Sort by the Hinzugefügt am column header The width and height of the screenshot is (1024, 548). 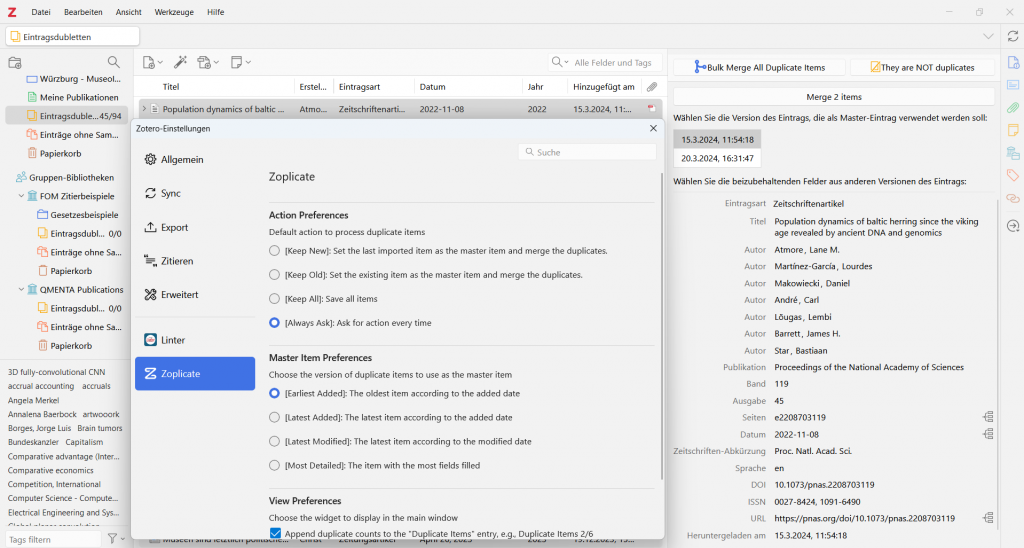(603, 87)
